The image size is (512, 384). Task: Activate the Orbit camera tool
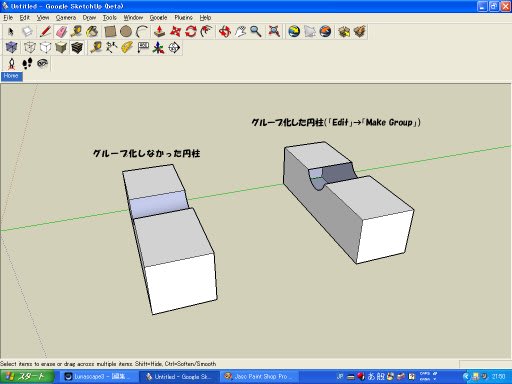click(x=225, y=32)
